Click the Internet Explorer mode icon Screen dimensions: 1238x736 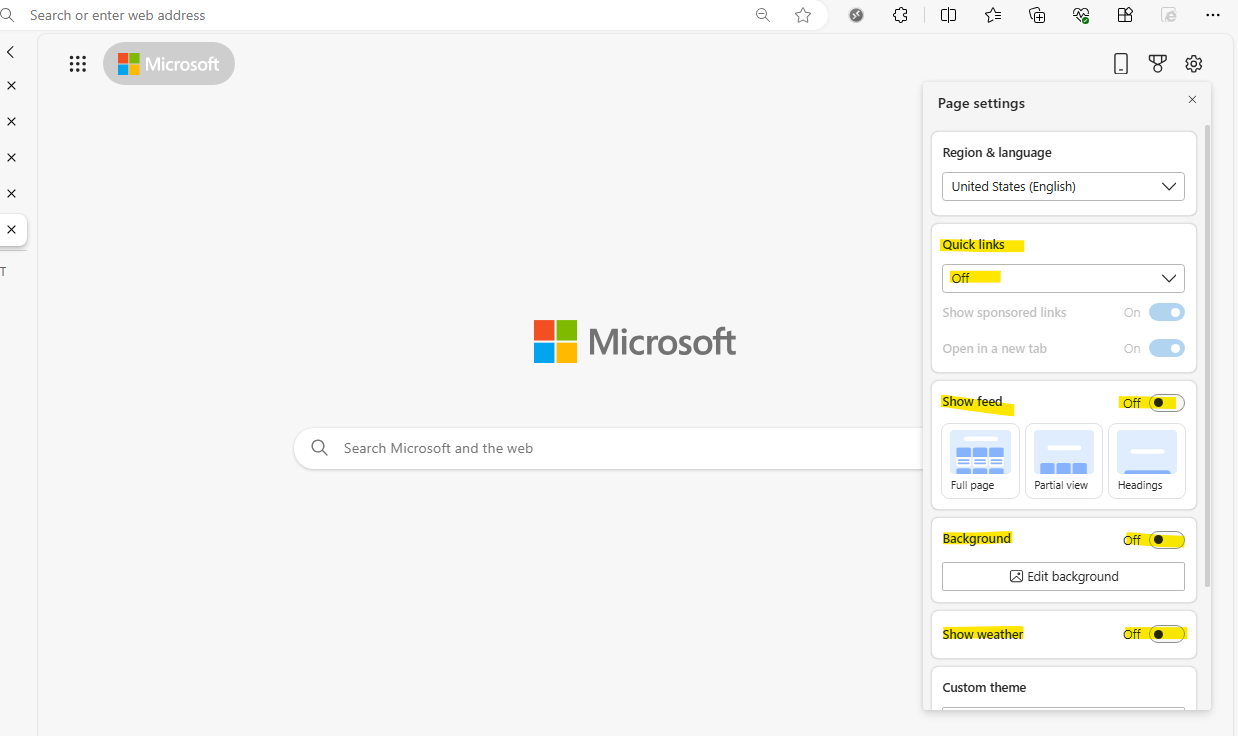[1169, 15]
